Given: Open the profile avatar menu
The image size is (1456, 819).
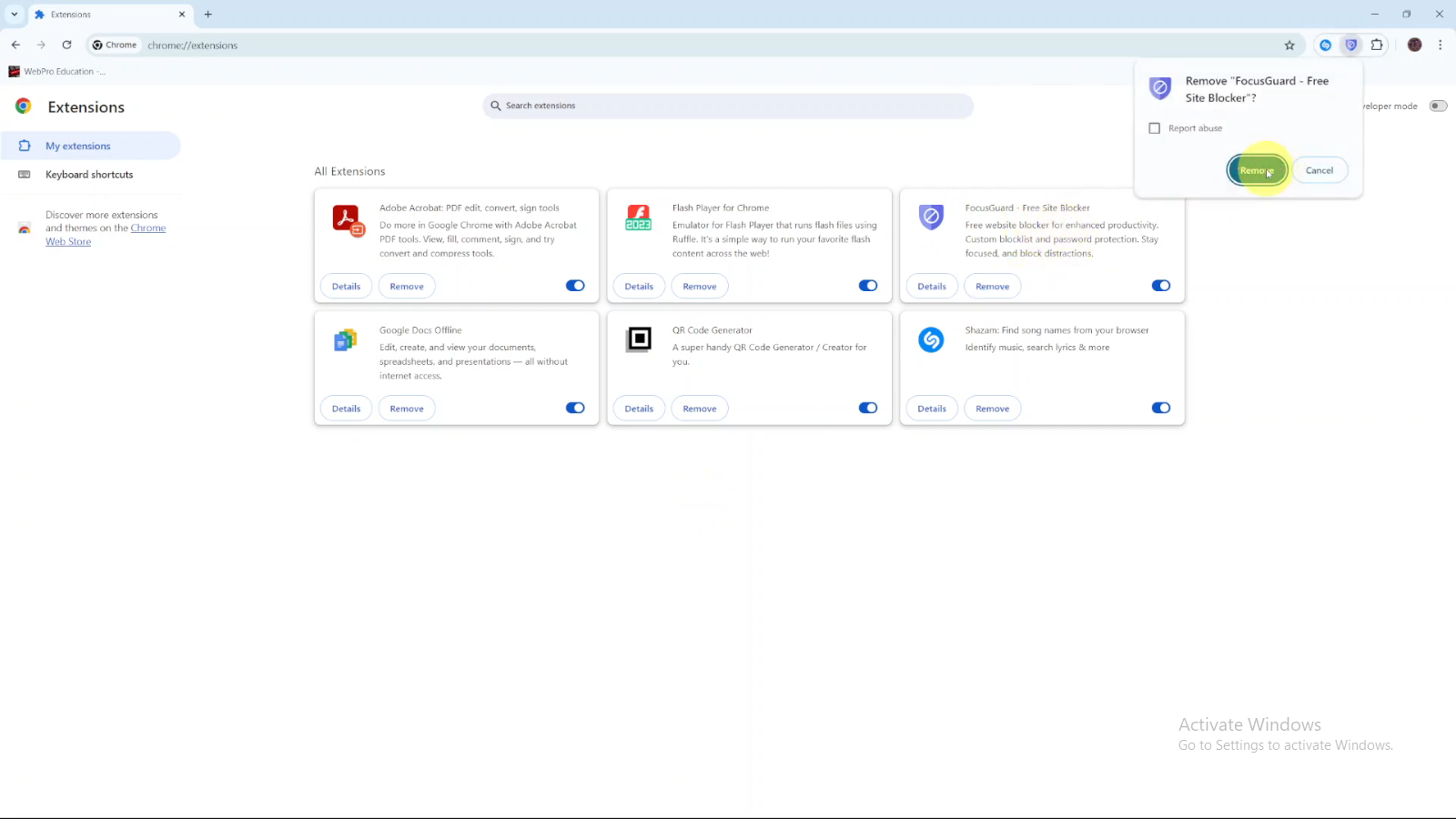Looking at the screenshot, I should (x=1414, y=45).
